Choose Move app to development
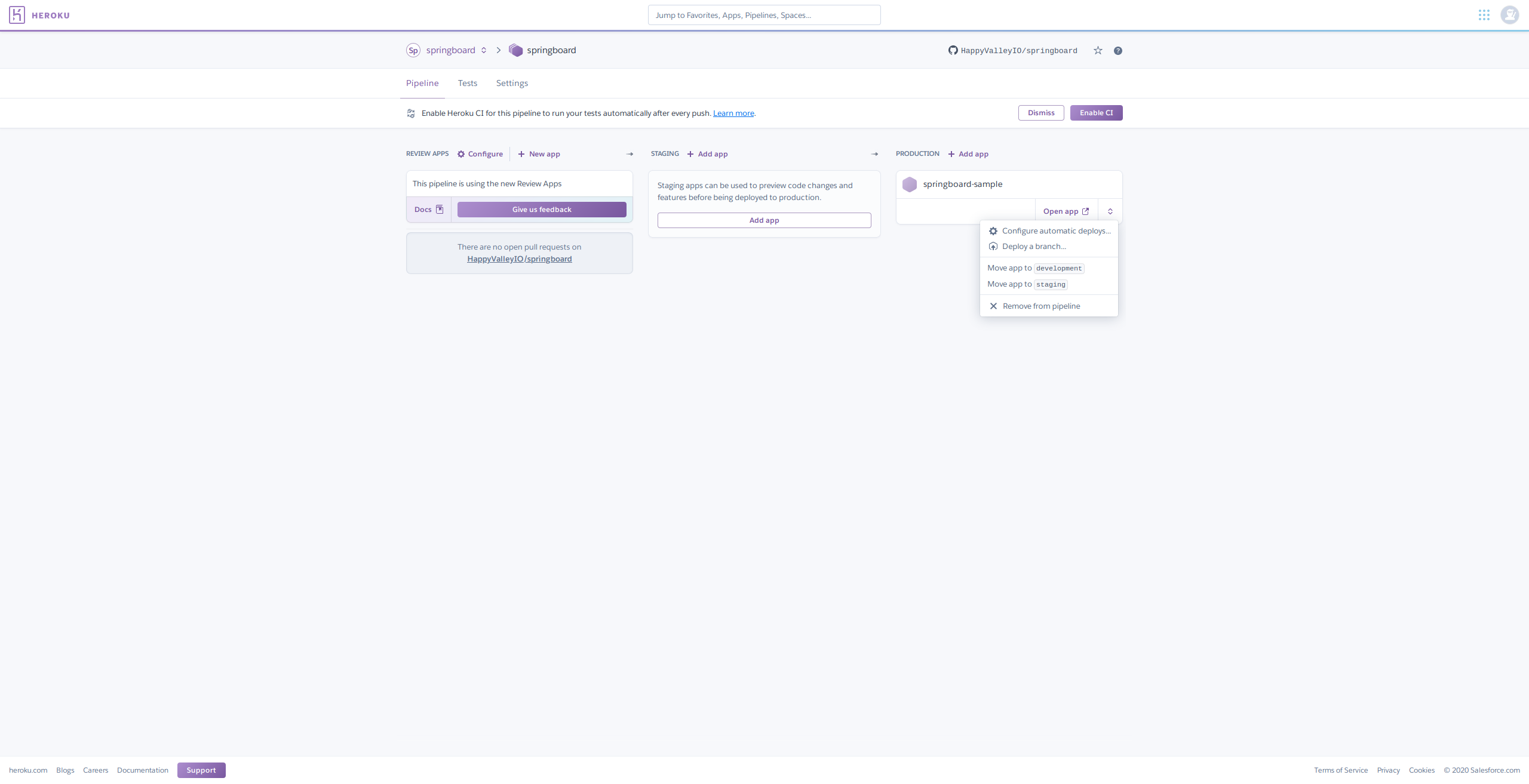1529x784 pixels. 1049,268
